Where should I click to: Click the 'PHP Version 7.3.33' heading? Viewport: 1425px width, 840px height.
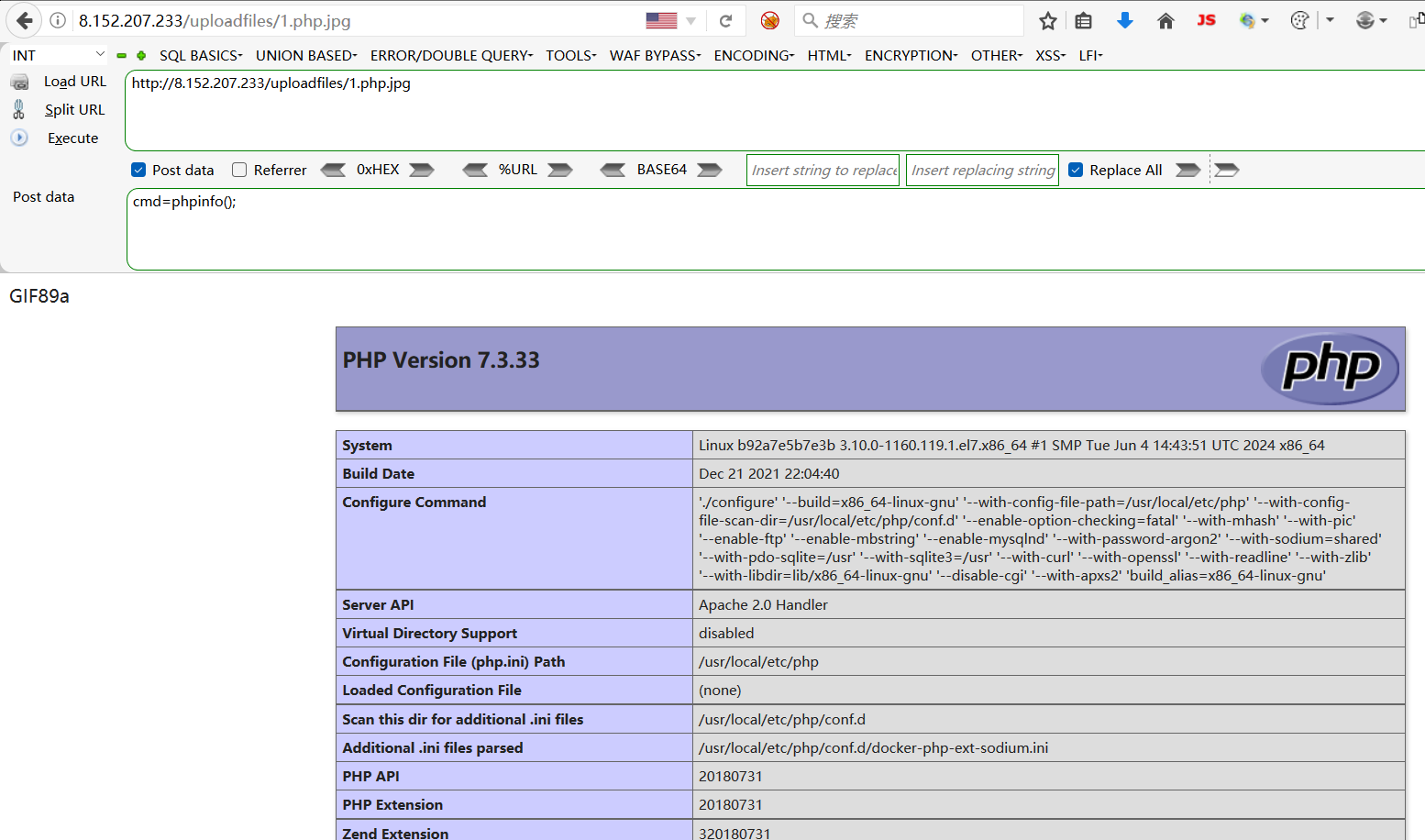pyautogui.click(x=441, y=360)
